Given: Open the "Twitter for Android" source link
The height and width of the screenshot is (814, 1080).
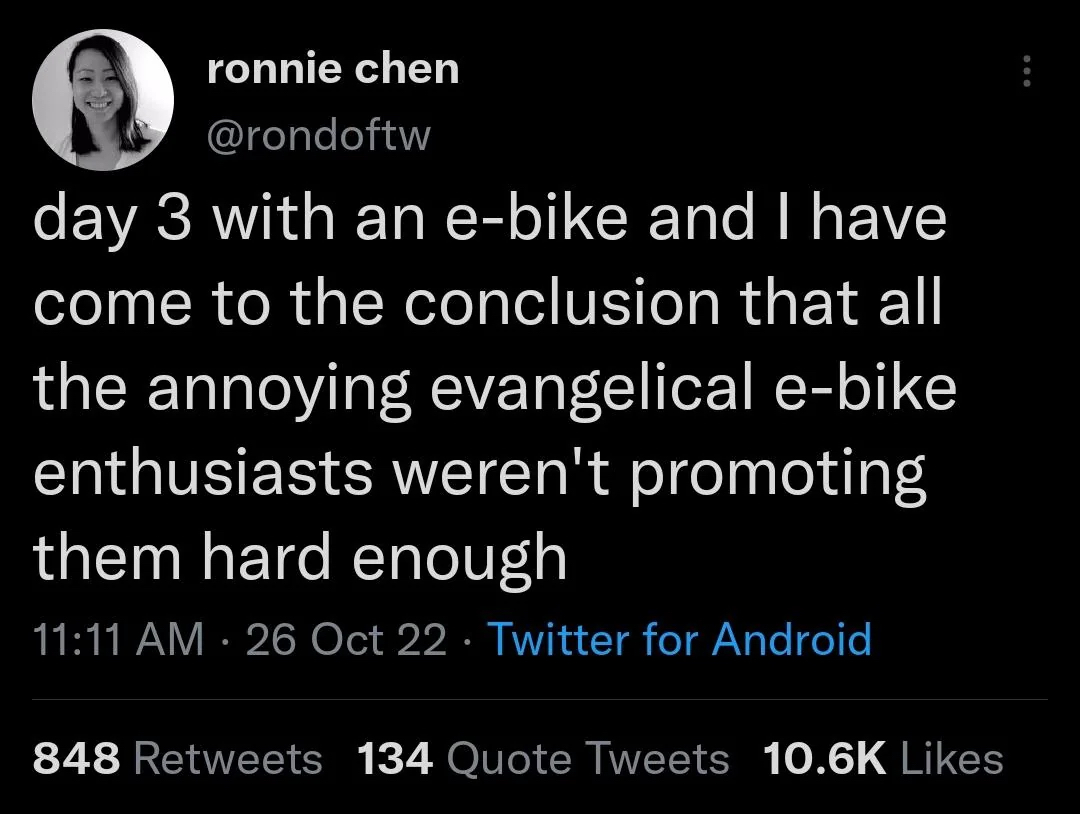Looking at the screenshot, I should coord(682,638).
